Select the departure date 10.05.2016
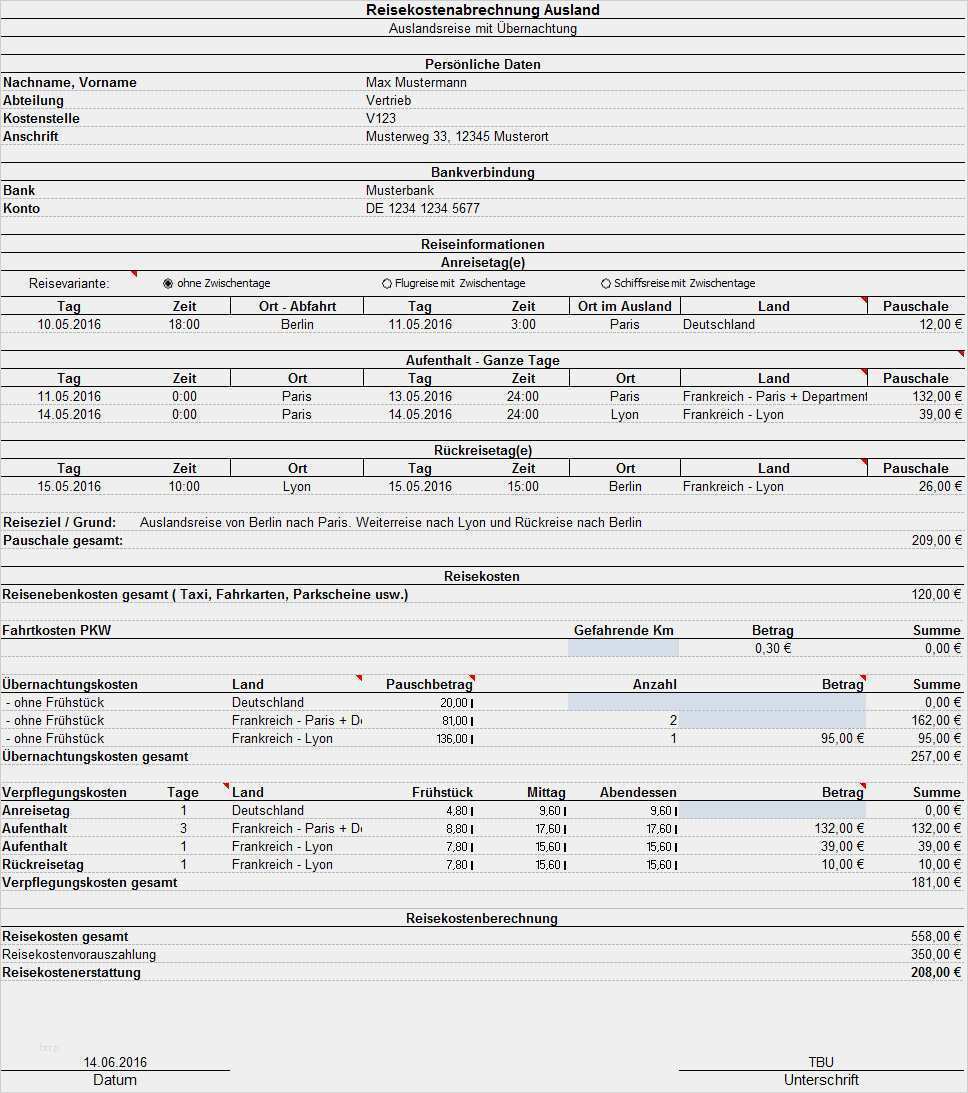Image resolution: width=968 pixels, height=1093 pixels. pos(69,324)
